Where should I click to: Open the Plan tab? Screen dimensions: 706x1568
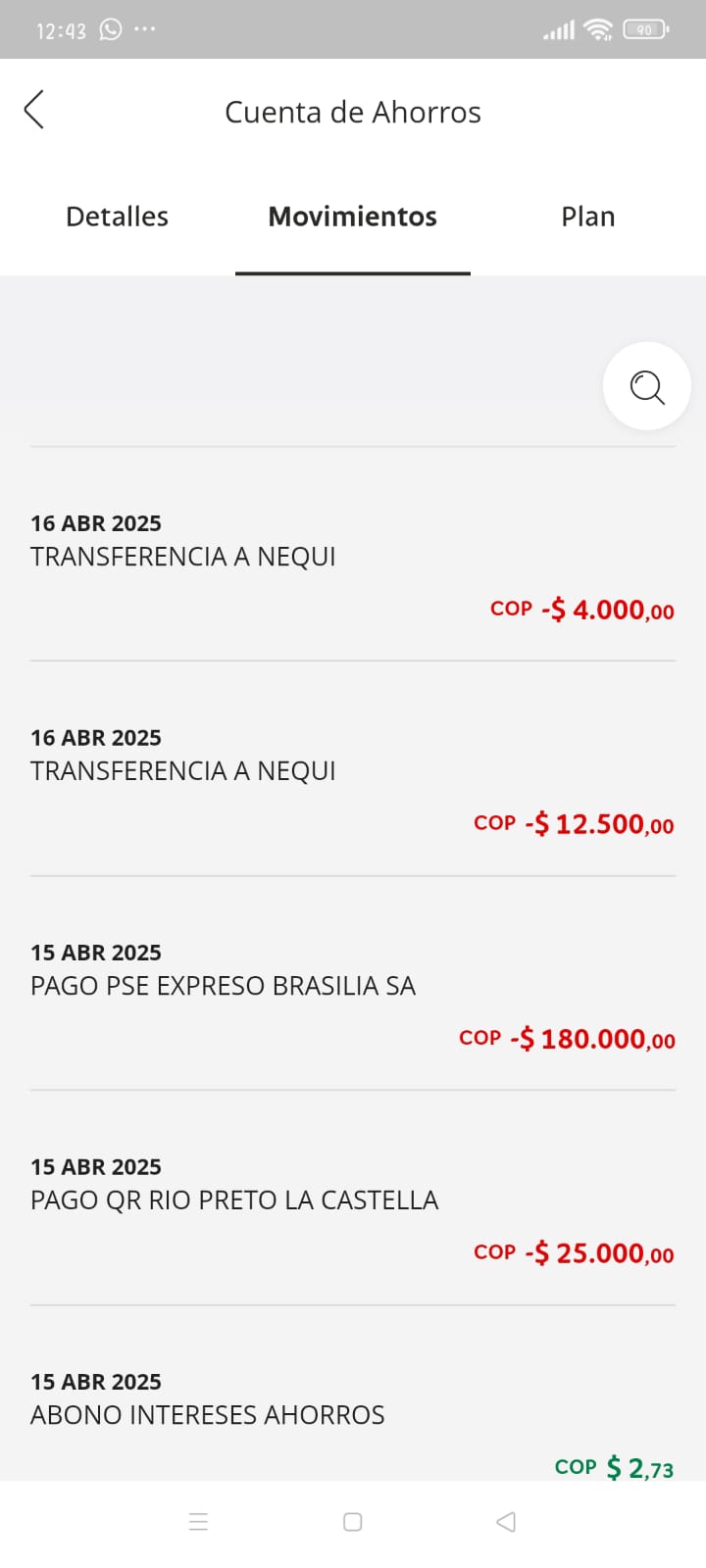pos(587,217)
